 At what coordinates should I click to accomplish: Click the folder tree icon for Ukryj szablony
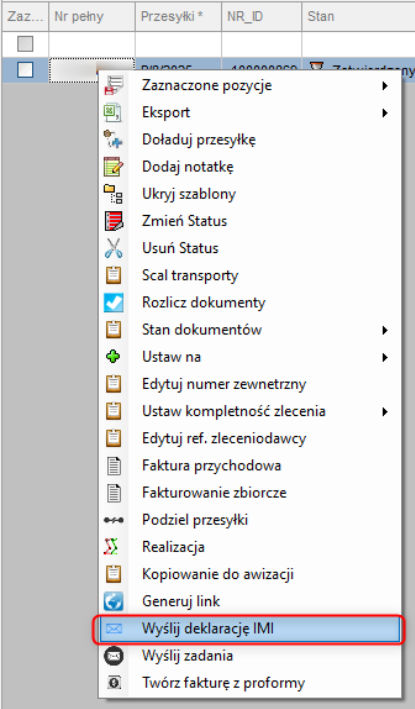point(113,194)
